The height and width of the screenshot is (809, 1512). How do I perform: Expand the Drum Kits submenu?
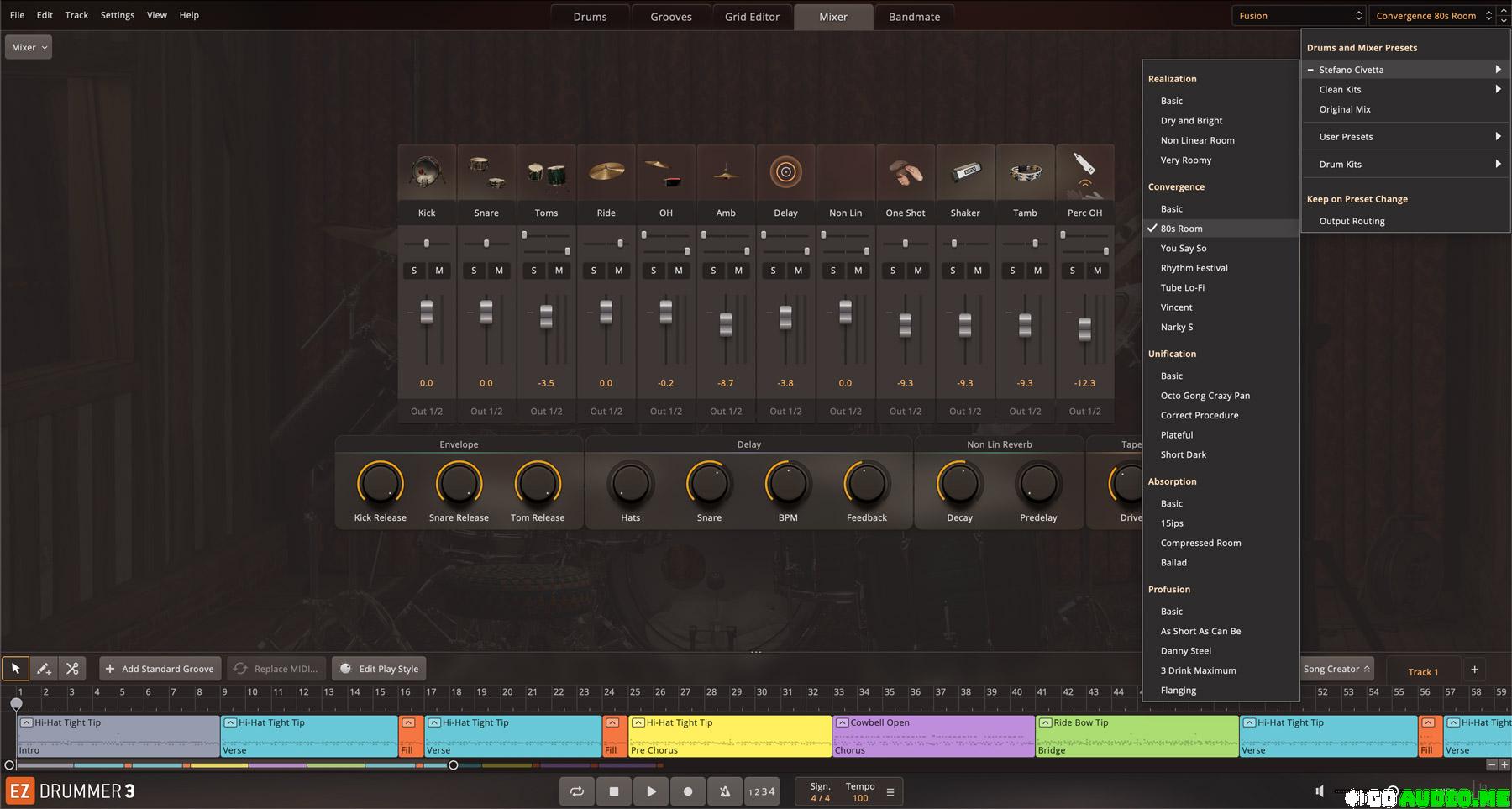coord(1405,164)
